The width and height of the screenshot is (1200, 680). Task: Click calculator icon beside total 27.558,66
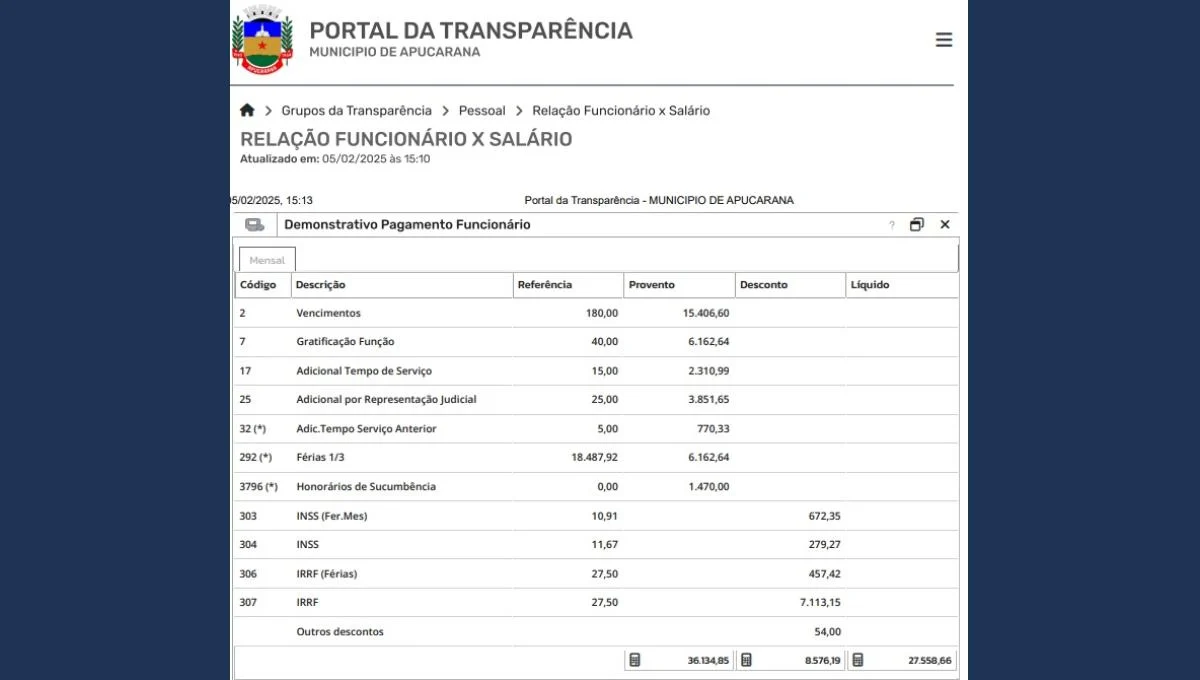coord(858,660)
